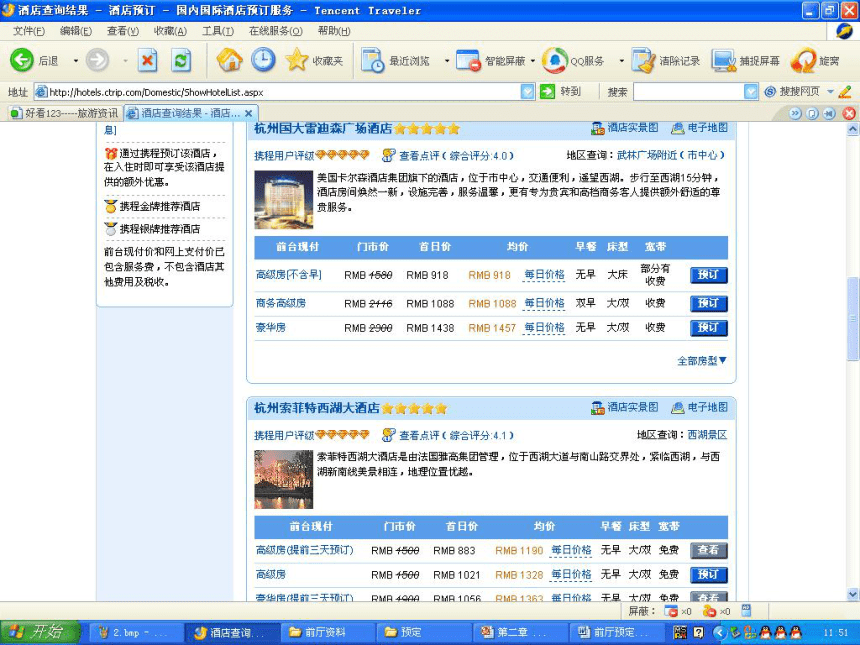
Task: Click 清除记录 clear records
Action: (x=665, y=60)
